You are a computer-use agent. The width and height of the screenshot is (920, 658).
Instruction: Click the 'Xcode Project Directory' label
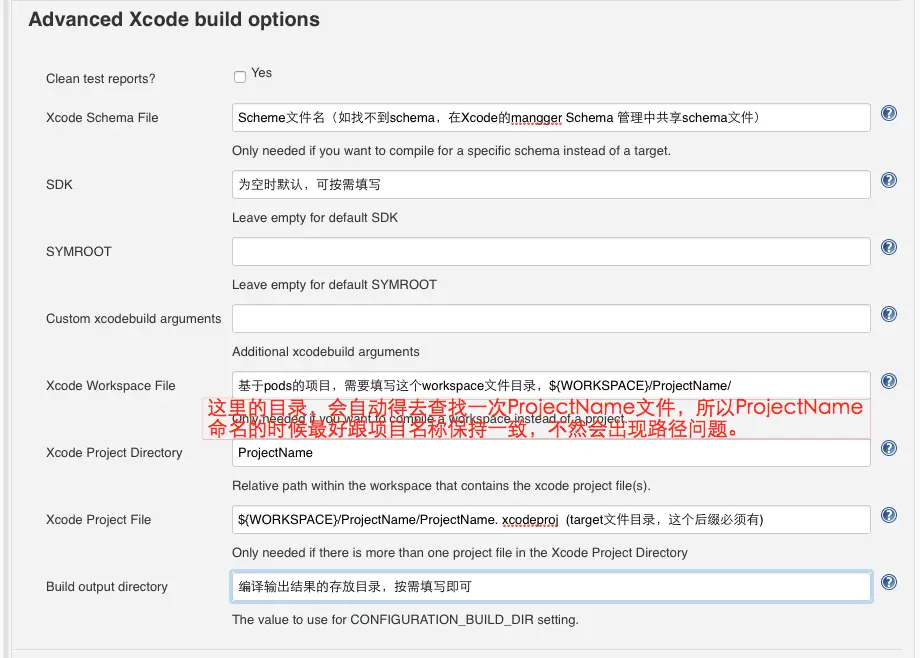tap(114, 453)
